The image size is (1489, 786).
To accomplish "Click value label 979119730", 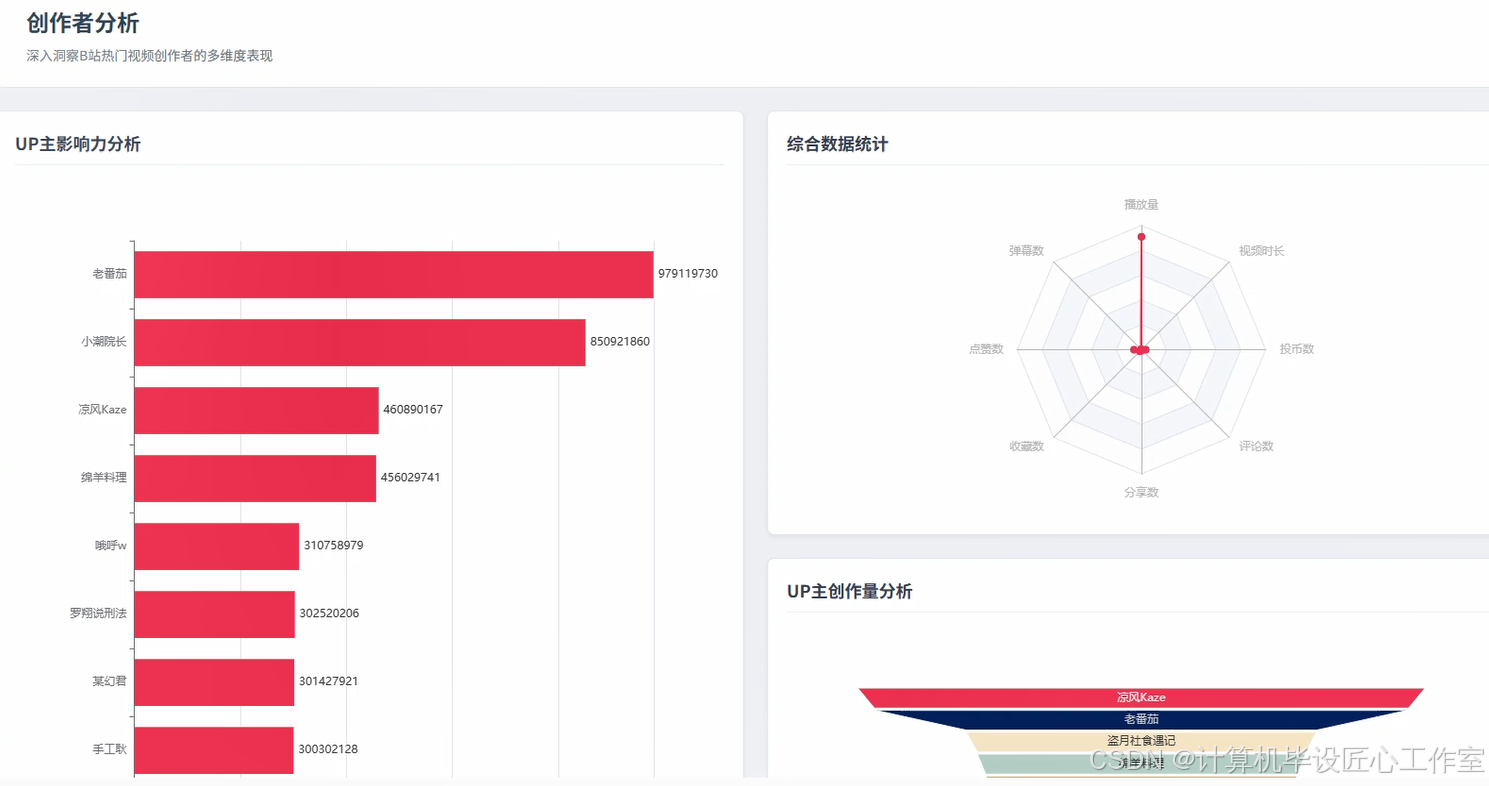I will [x=688, y=274].
